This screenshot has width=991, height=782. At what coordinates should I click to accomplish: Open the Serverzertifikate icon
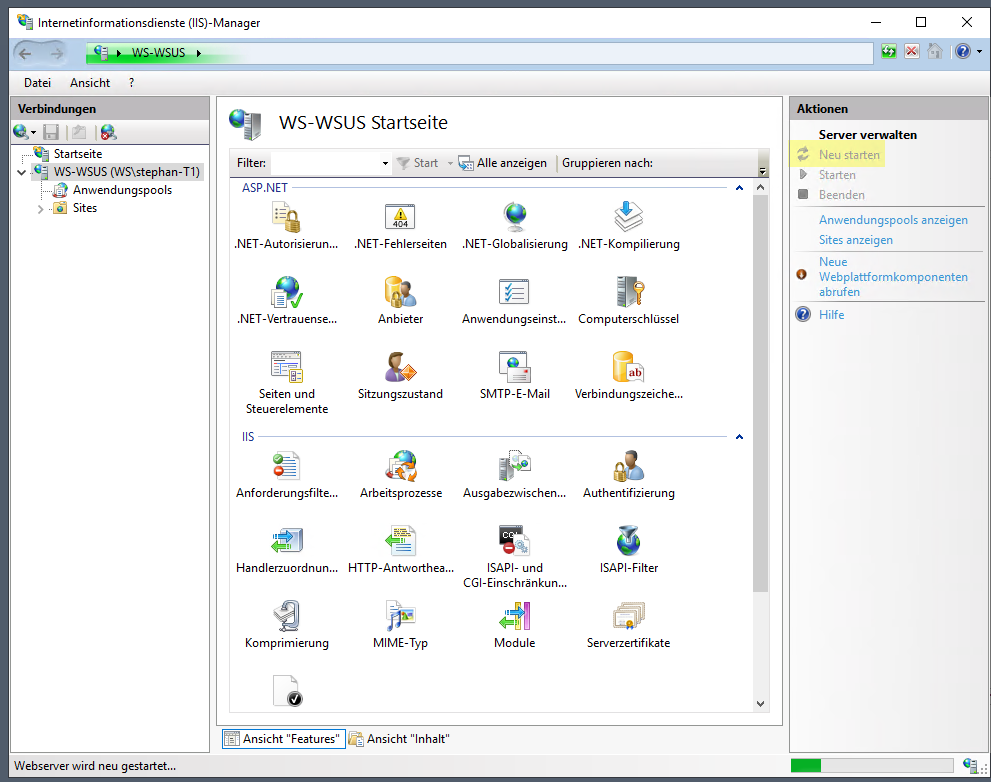point(628,616)
